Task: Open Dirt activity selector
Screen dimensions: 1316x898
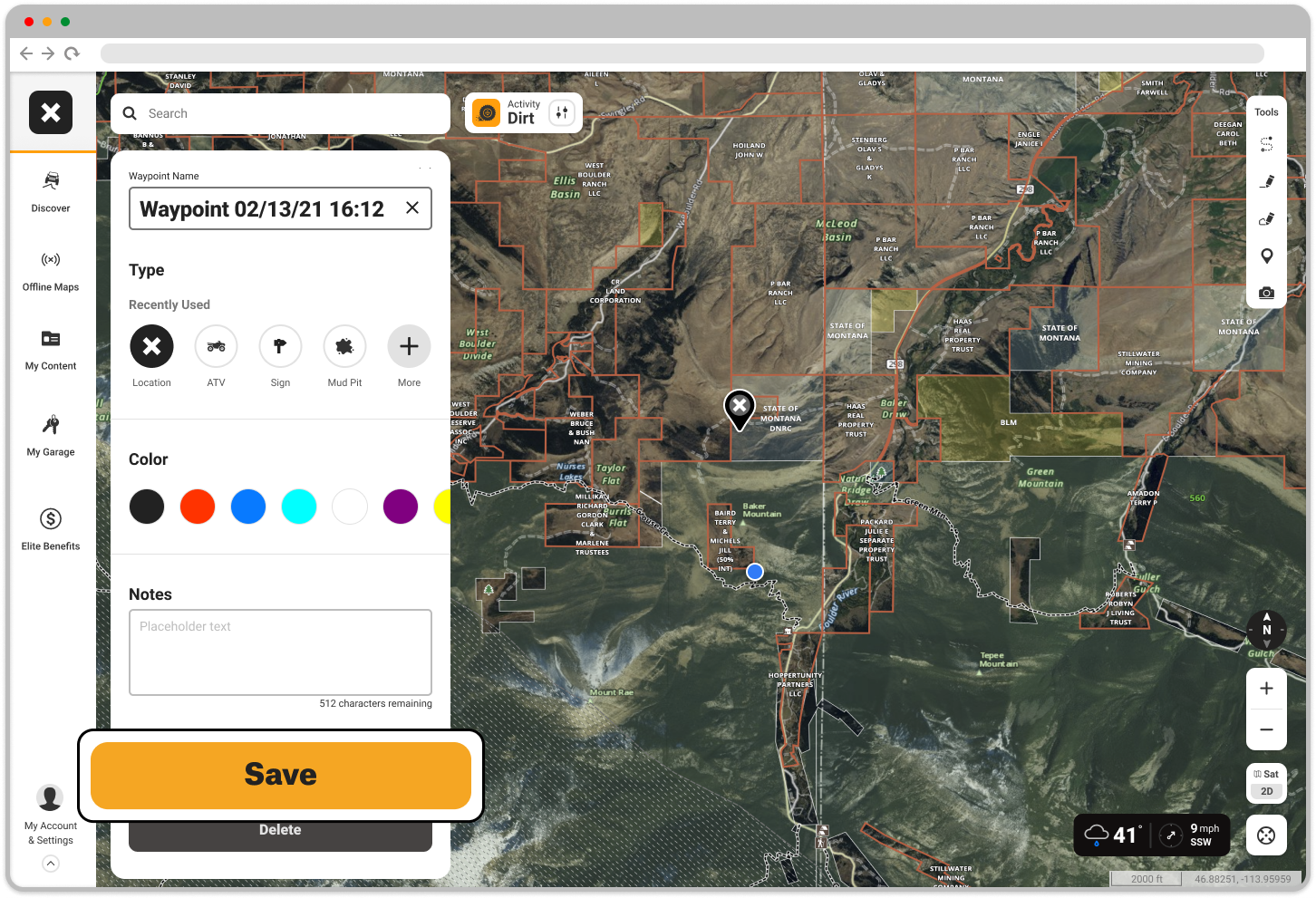Action: (x=509, y=112)
